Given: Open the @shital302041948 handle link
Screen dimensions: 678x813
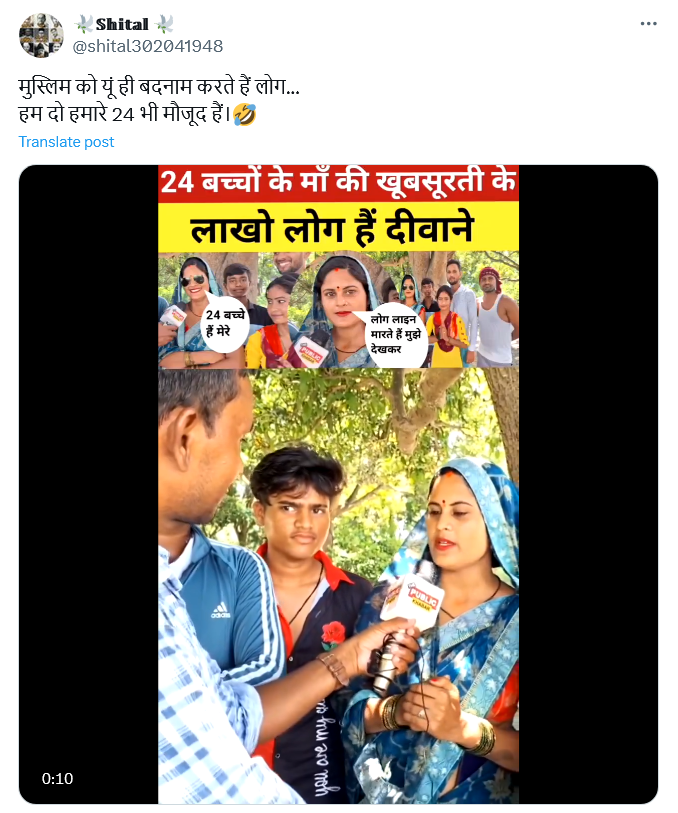Looking at the screenshot, I should click(x=148, y=46).
